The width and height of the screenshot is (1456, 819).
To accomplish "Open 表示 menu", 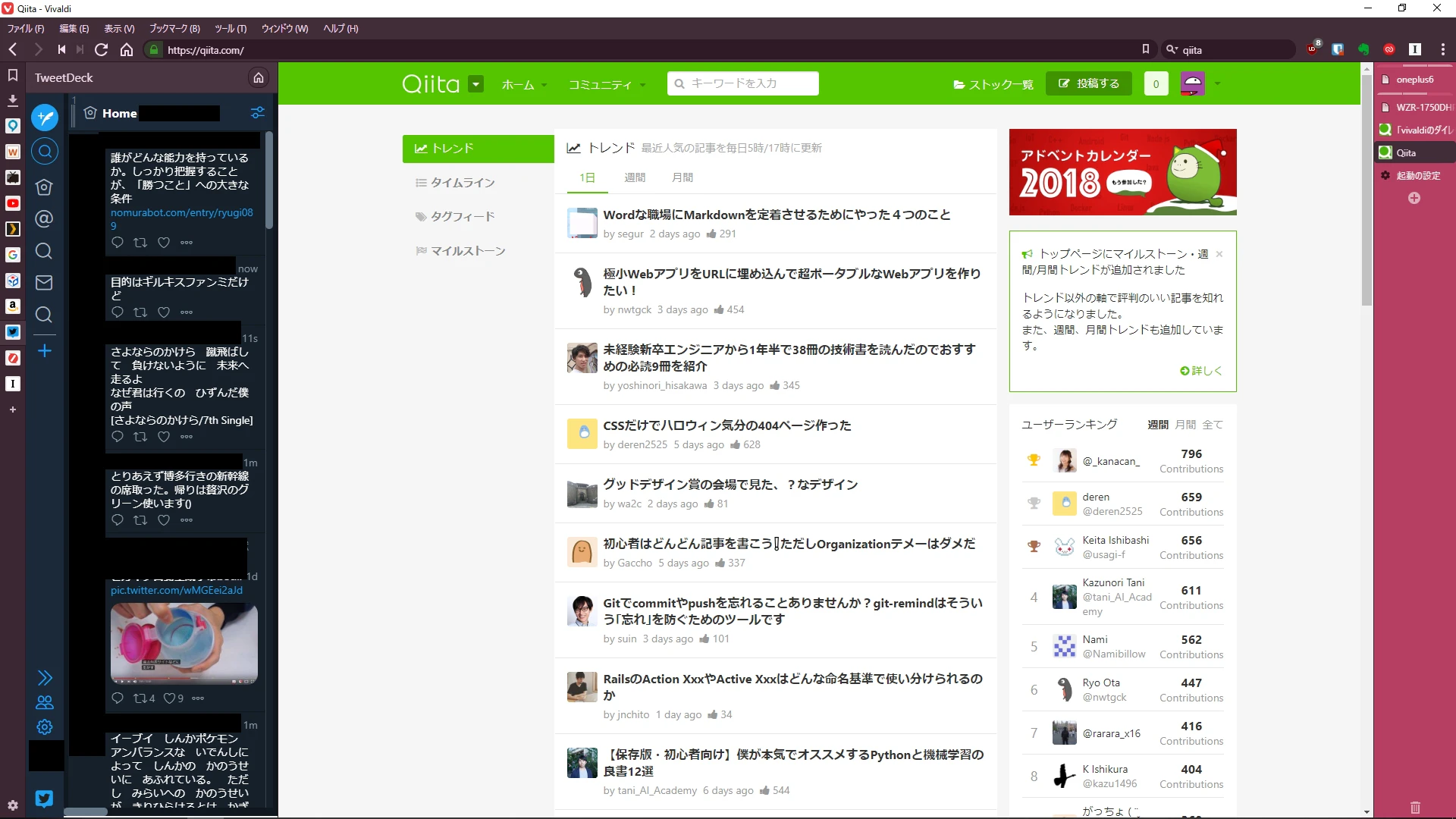I will pyautogui.click(x=119, y=29).
